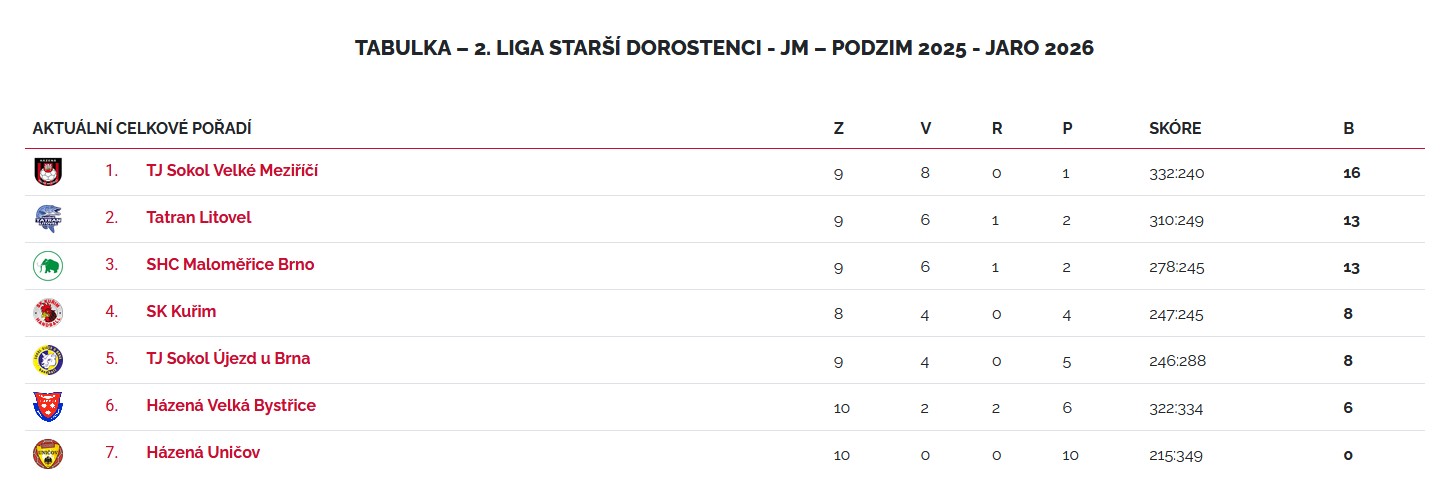Viewport: 1440px width, 490px height.
Task: Open the Házená Velká Bystřice link
Action: pyautogui.click(x=231, y=406)
